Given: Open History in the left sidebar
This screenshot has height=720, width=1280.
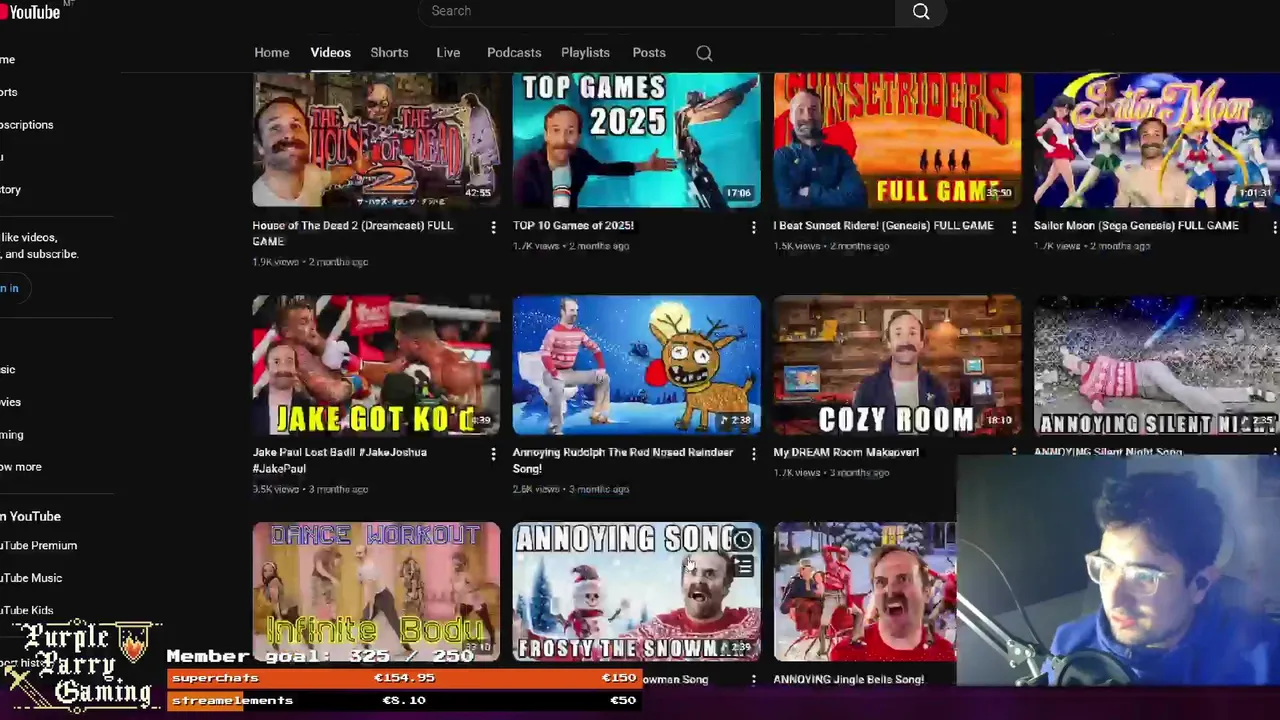Looking at the screenshot, I should [x=10, y=190].
